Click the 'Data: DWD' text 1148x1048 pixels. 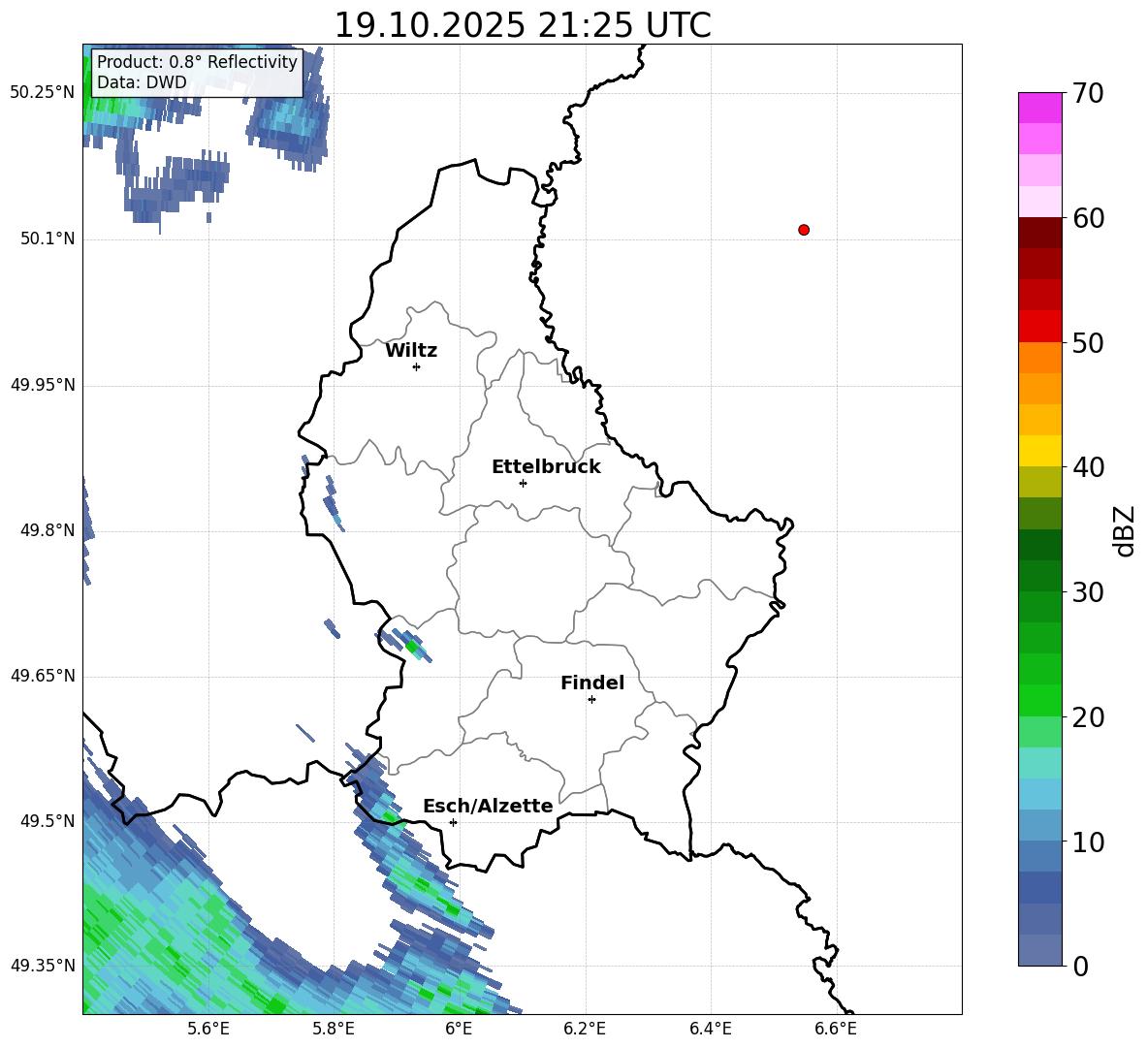142,82
